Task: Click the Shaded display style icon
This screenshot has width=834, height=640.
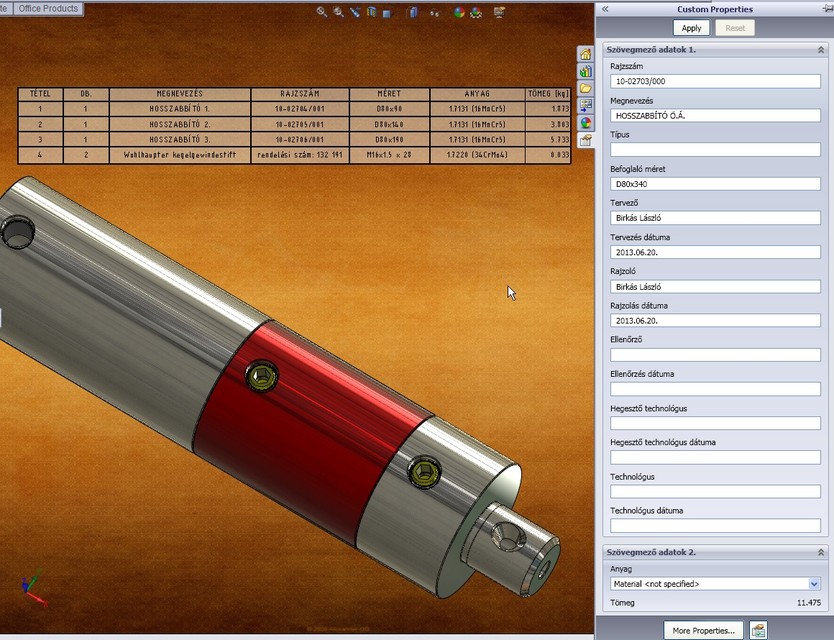Action: tap(387, 12)
